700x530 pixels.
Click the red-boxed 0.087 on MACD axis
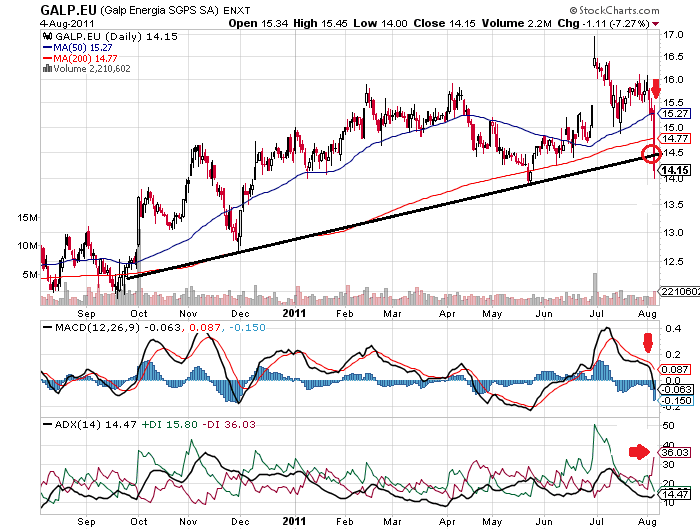point(675,370)
